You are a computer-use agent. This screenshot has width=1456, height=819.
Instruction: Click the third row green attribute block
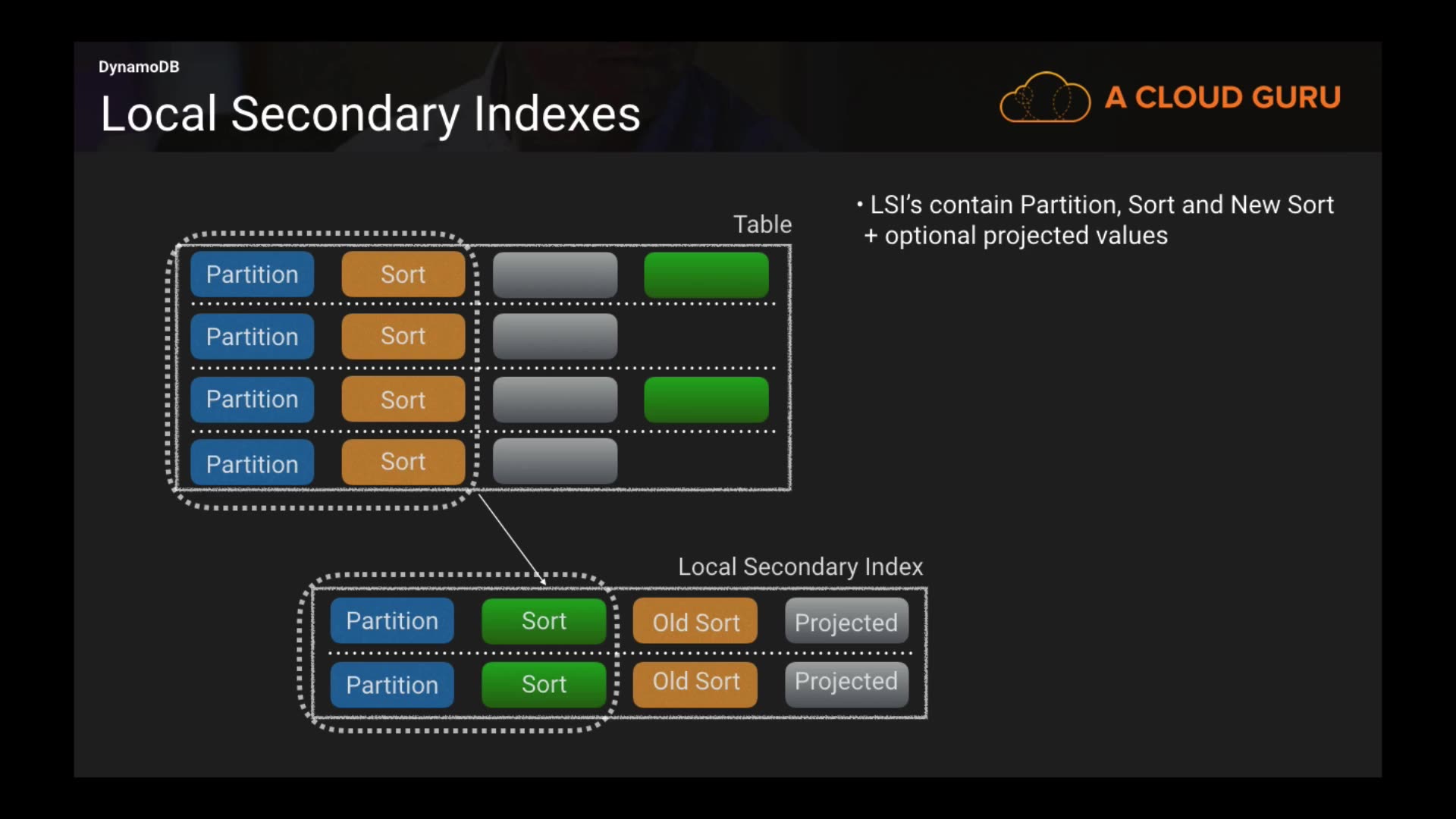[706, 400]
